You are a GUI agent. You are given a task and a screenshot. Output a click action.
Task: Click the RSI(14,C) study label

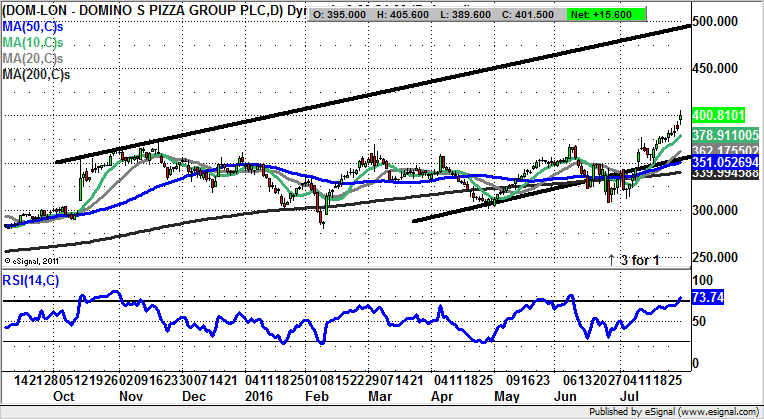[x=31, y=280]
